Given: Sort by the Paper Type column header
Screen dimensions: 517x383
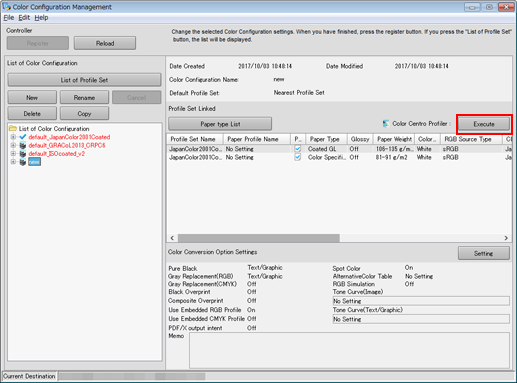Looking at the screenshot, I should click(324, 139).
